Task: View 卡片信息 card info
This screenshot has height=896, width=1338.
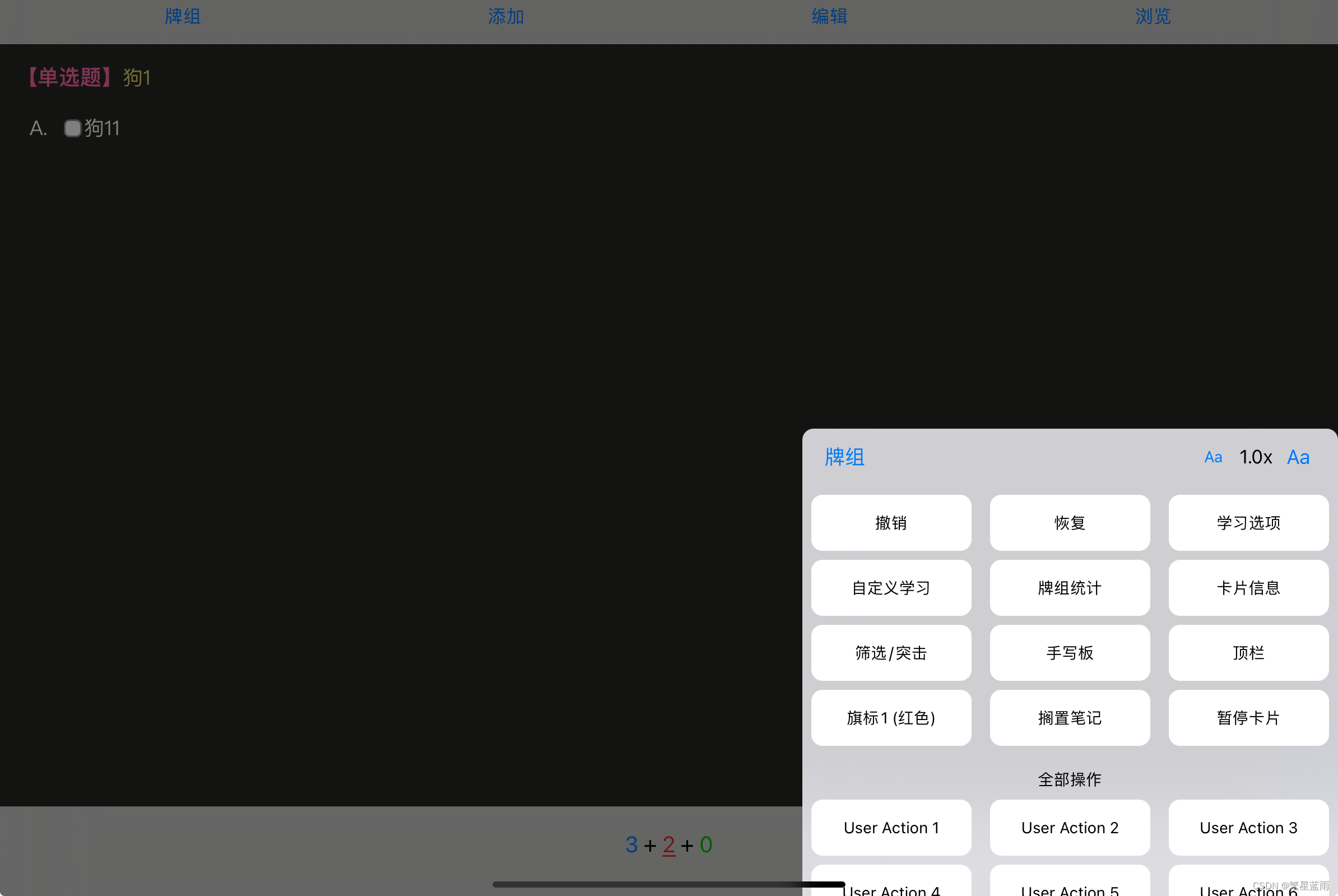Action: click(1248, 588)
